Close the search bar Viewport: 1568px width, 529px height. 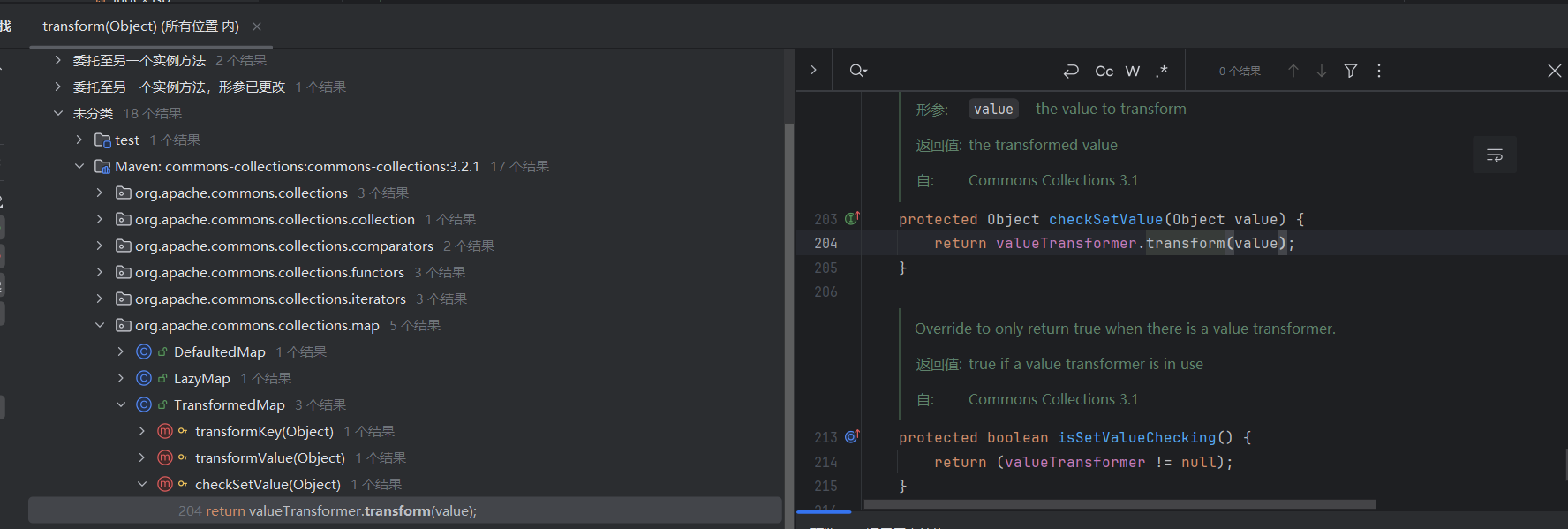pos(1555,71)
